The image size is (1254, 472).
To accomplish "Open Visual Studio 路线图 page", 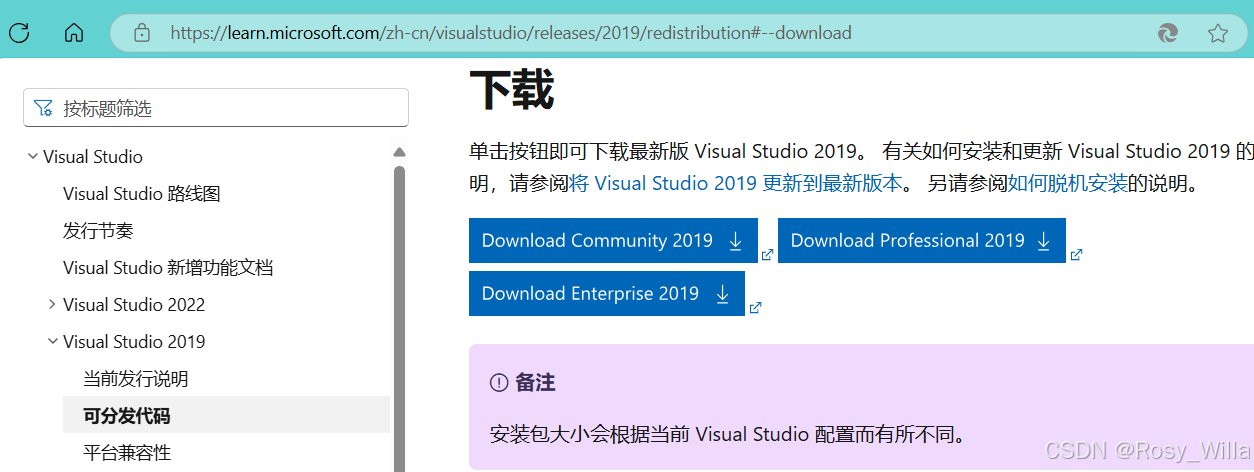I will (141, 194).
